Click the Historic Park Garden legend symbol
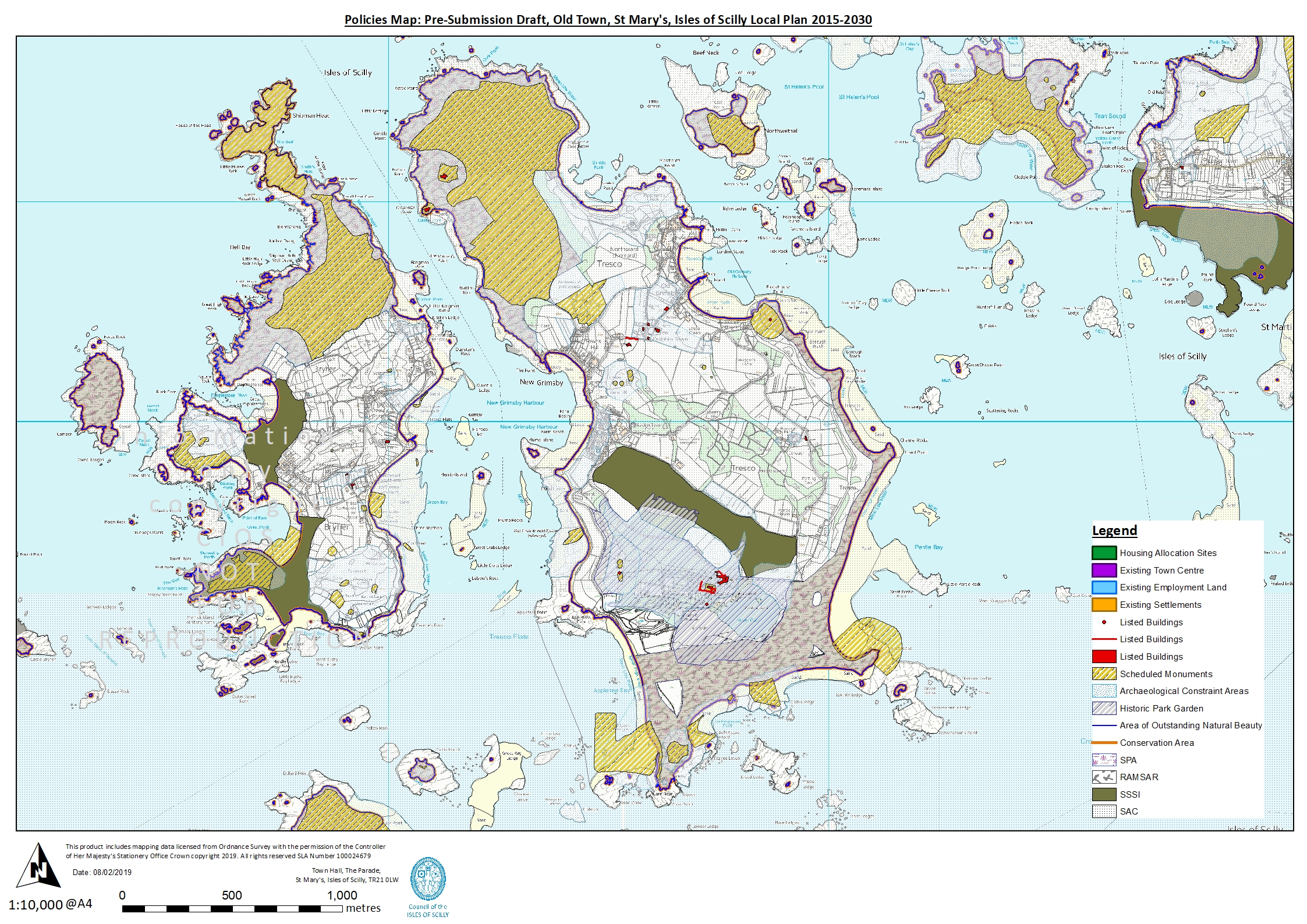This screenshot has width=1307, height=924. click(1104, 708)
